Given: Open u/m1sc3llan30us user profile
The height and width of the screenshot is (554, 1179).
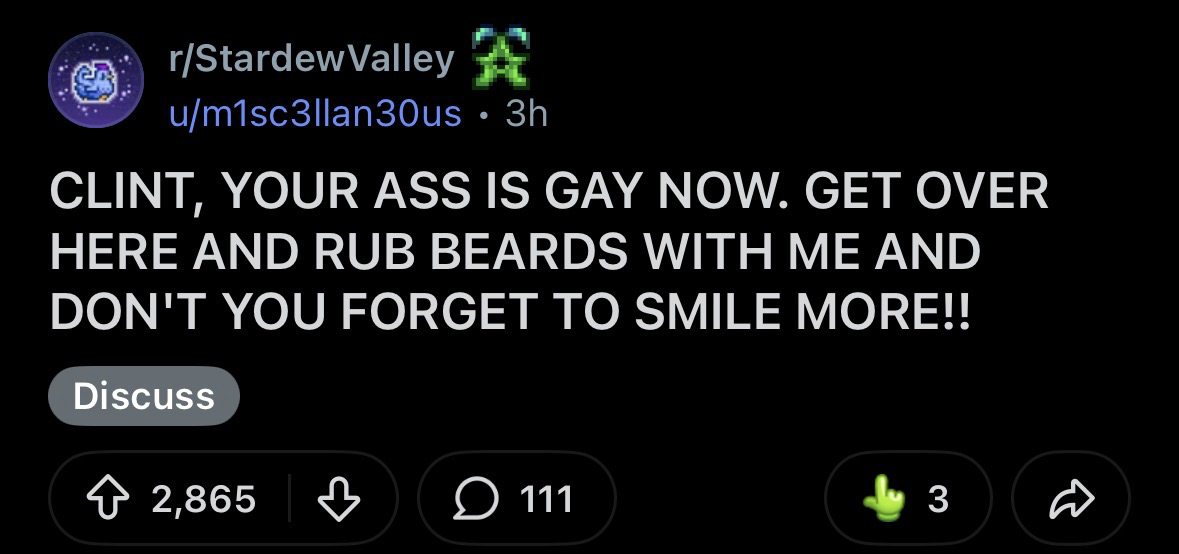Looking at the screenshot, I should pos(315,114).
